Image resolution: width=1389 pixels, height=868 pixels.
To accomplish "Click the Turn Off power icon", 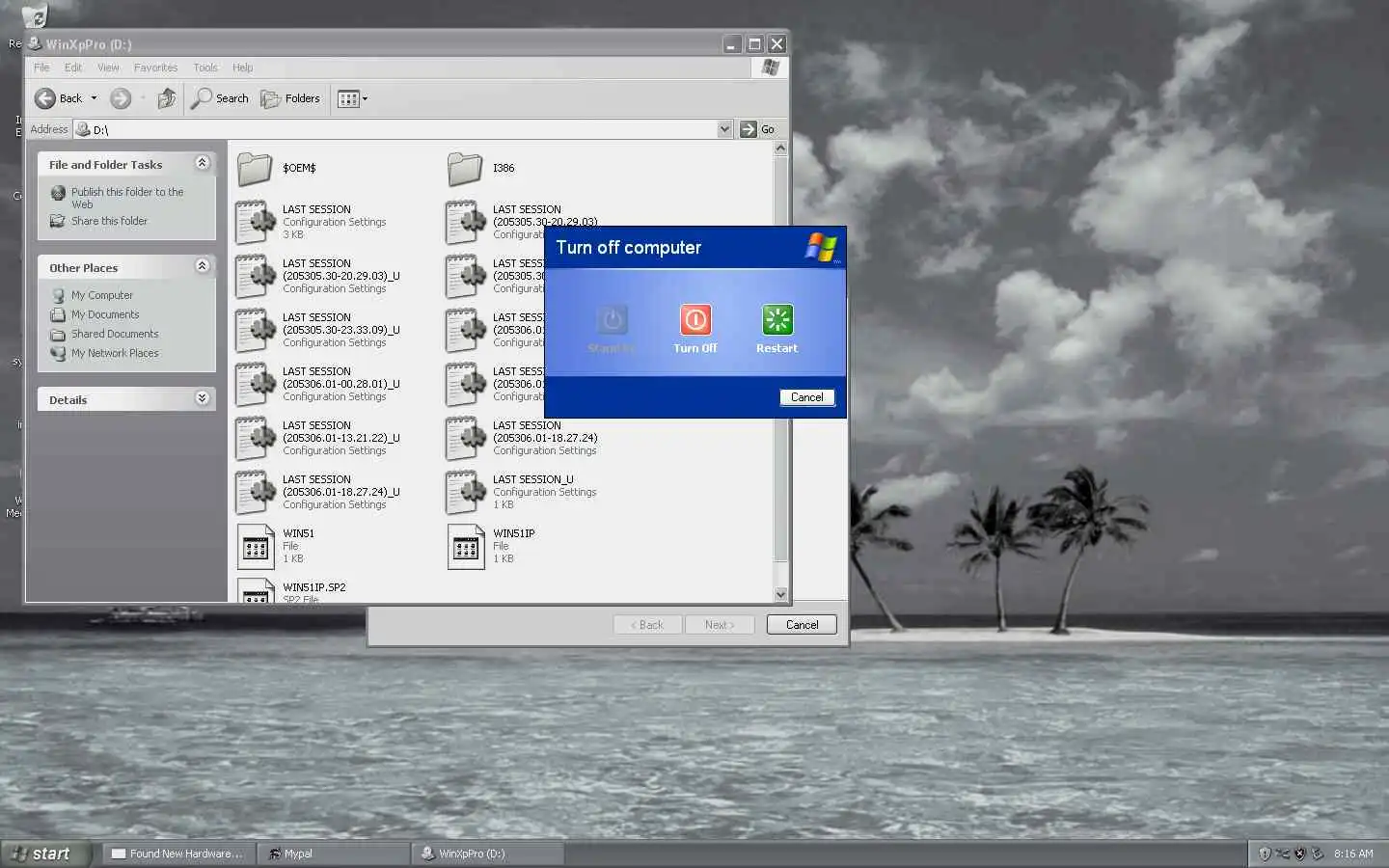I will [695, 320].
